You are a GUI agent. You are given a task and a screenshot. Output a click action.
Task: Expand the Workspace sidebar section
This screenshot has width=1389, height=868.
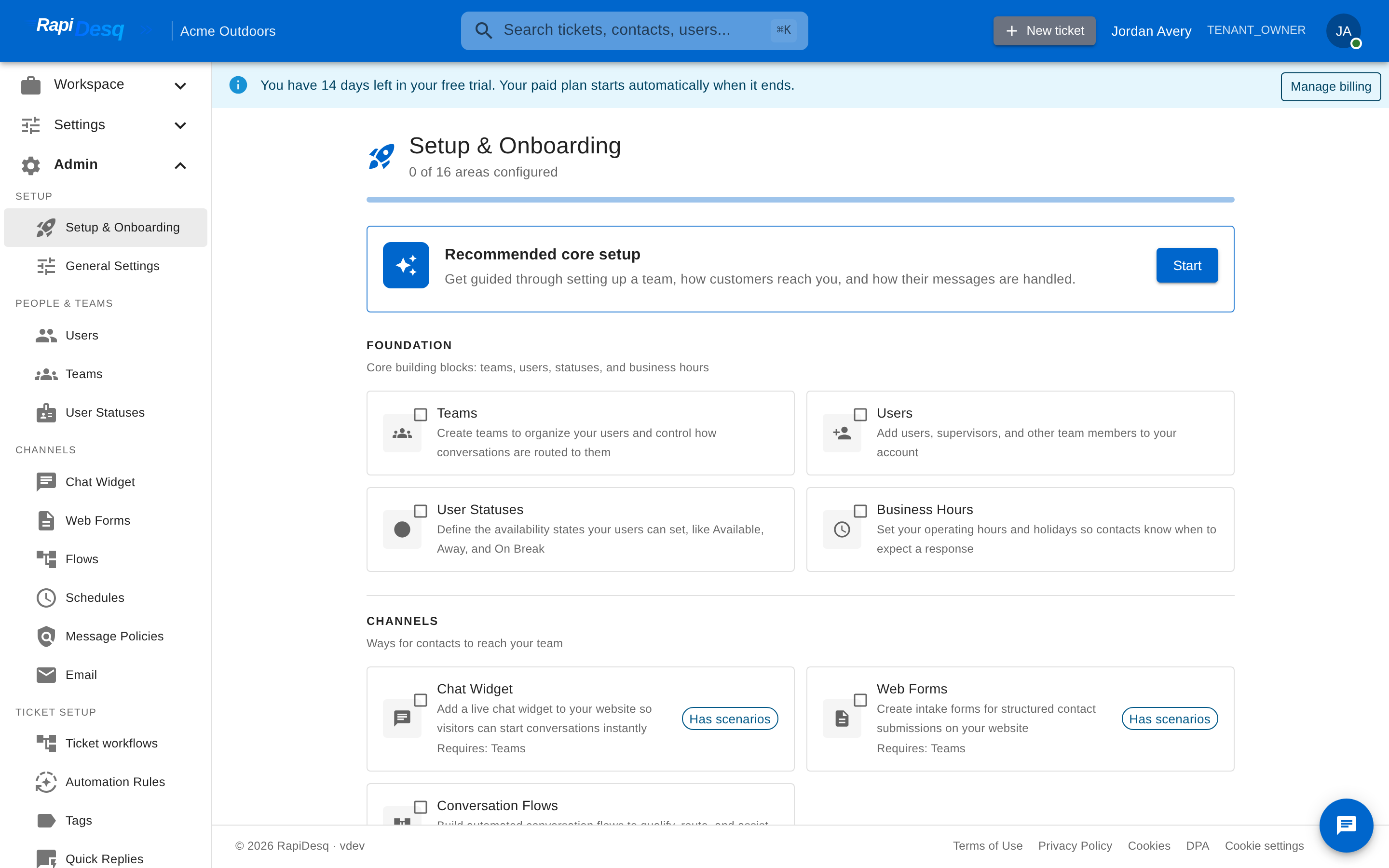tap(106, 85)
